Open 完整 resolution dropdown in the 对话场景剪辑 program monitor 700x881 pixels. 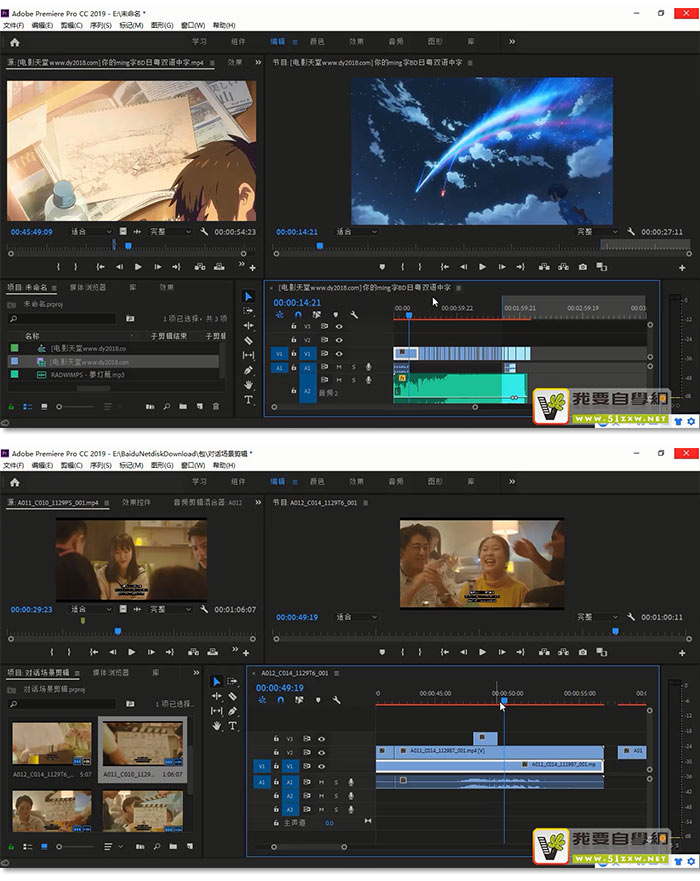tap(597, 617)
